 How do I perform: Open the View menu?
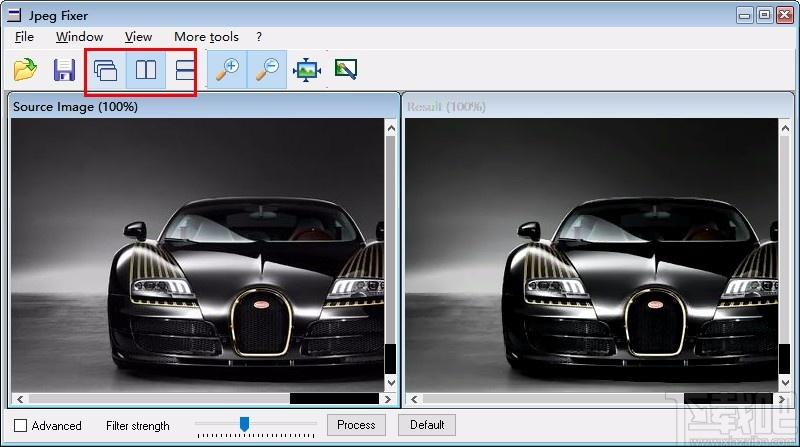point(138,37)
